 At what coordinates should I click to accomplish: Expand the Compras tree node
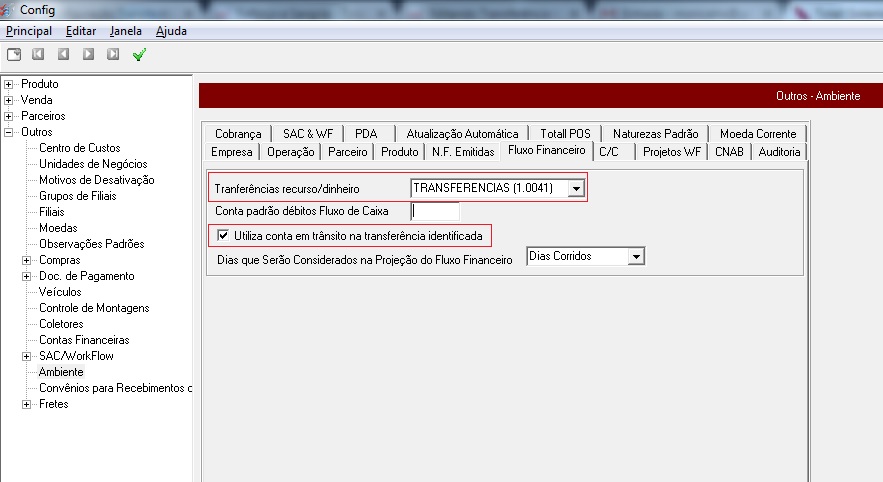point(26,260)
